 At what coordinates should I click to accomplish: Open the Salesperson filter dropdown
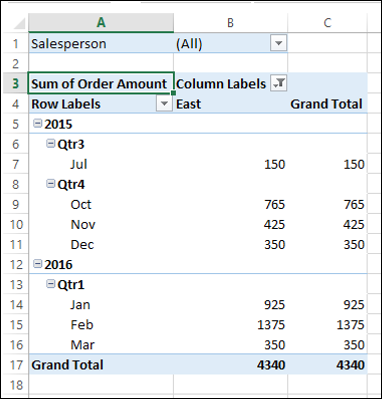click(x=278, y=43)
